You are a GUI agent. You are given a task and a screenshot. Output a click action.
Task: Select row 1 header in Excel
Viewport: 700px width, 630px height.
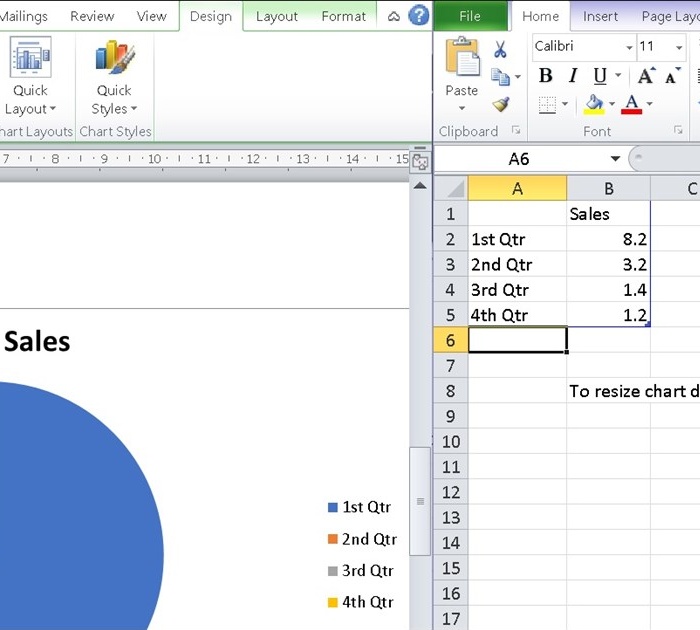[451, 214]
